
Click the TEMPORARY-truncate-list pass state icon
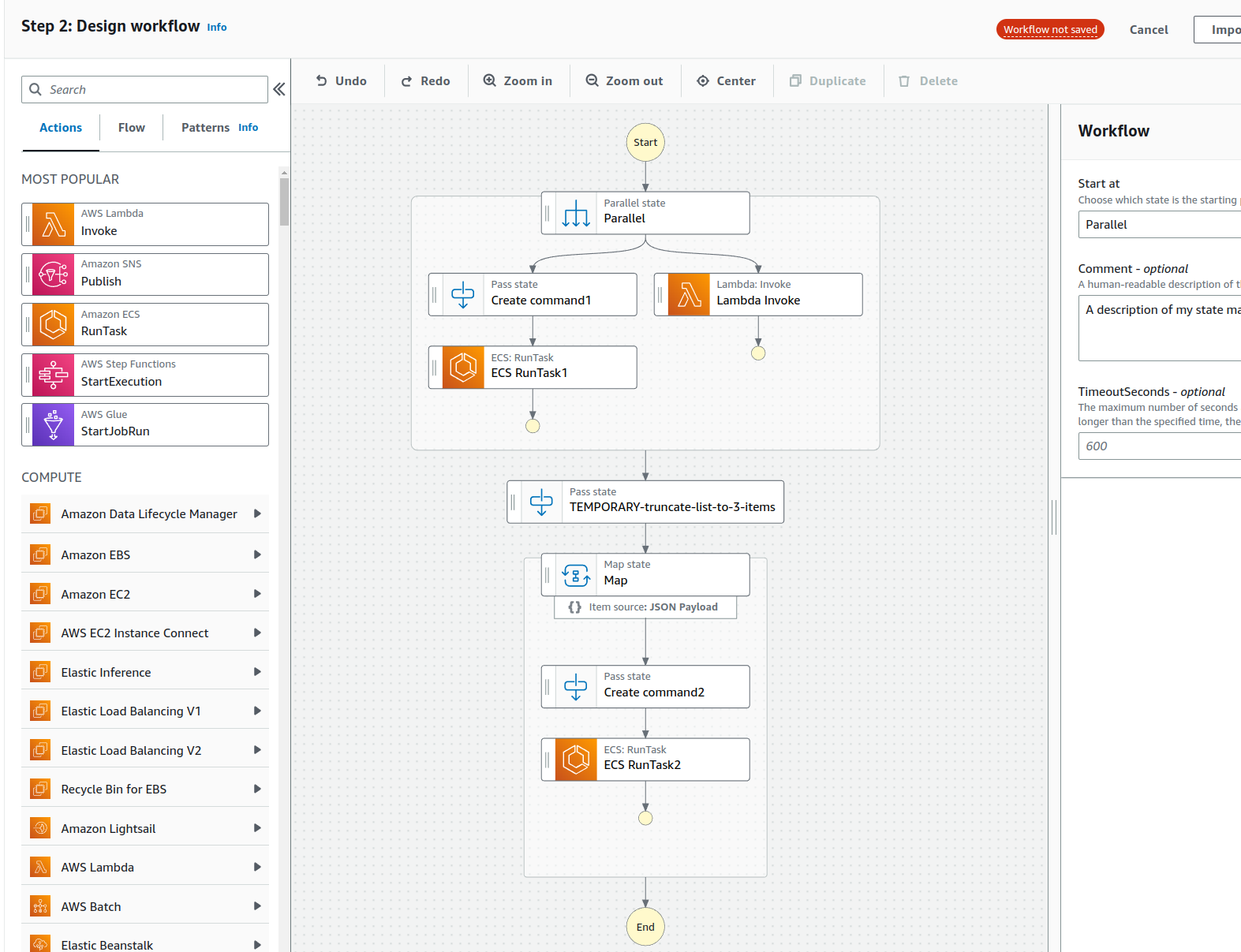tap(542, 502)
